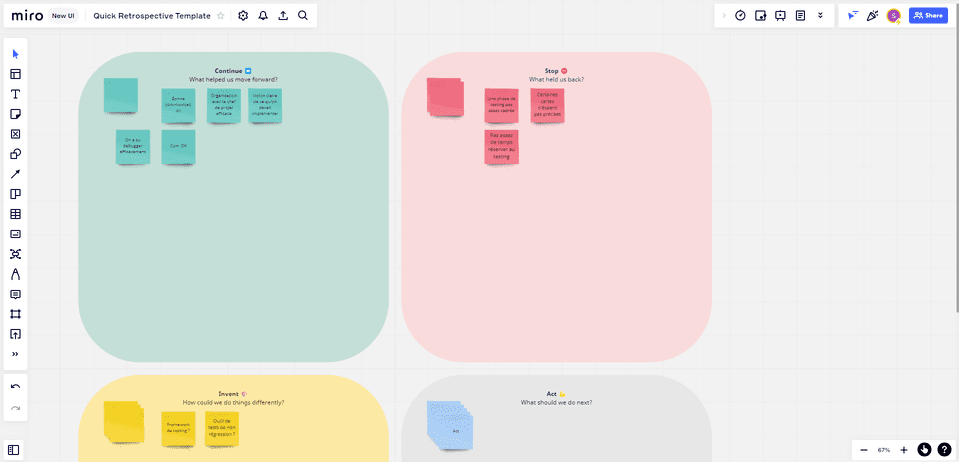Image resolution: width=959 pixels, height=462 pixels.
Task: Select the Comment tool
Action: 16,294
